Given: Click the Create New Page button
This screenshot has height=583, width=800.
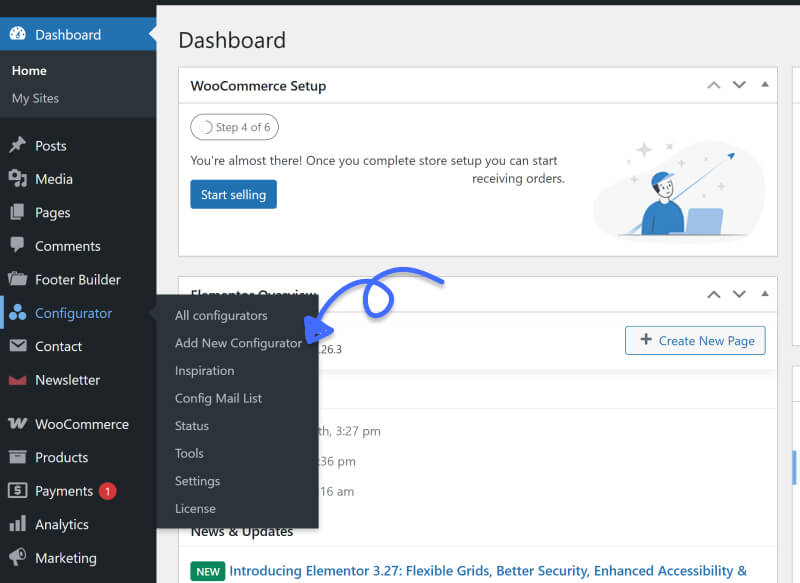Looking at the screenshot, I should pos(695,340).
